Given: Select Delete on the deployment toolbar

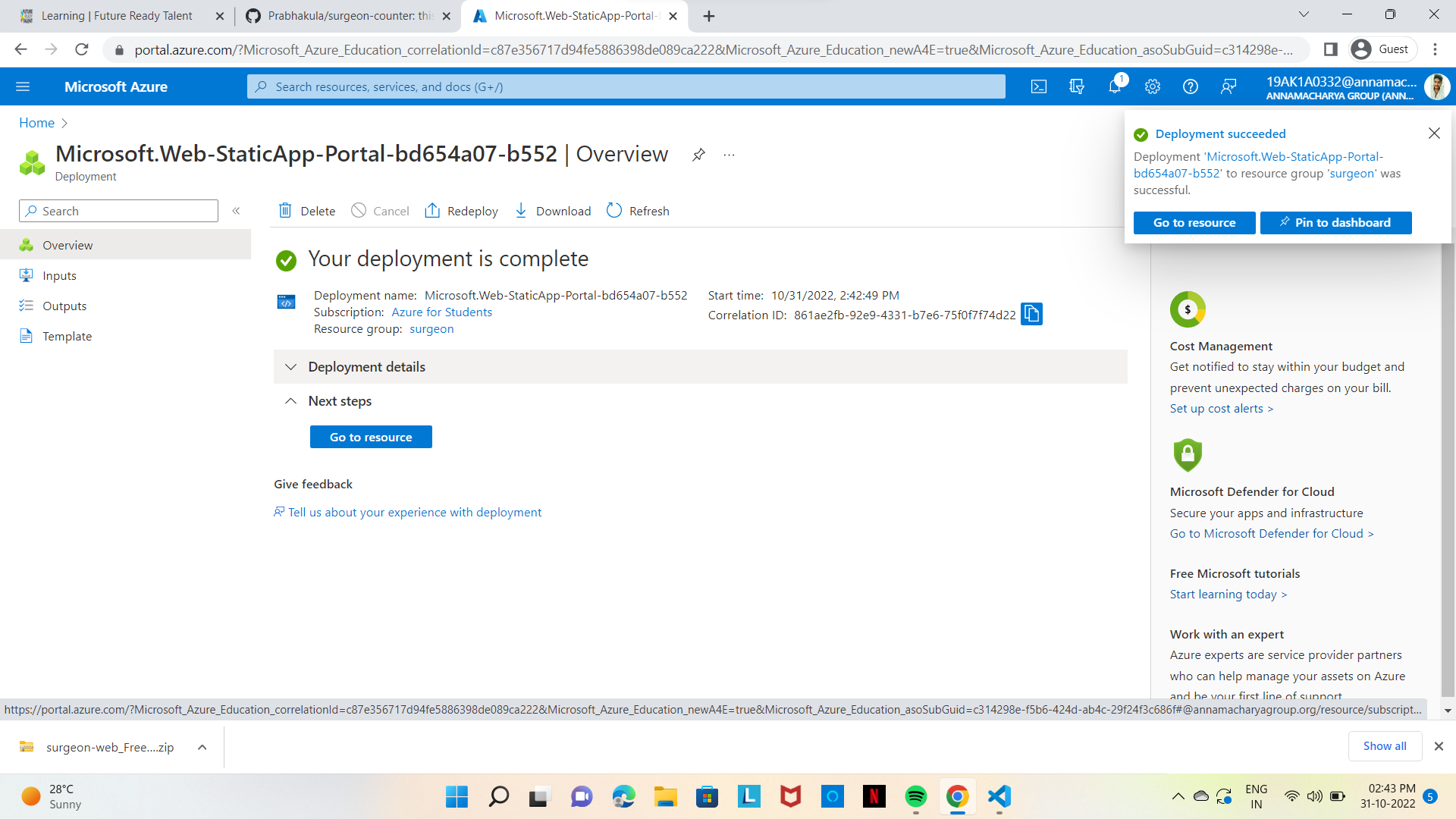Looking at the screenshot, I should (x=306, y=211).
